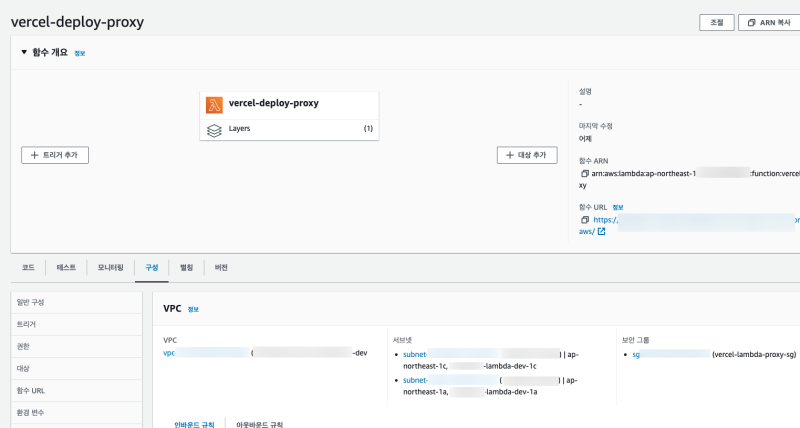Image resolution: width=800 pixels, height=428 pixels.
Task: Click vercel-deploy-proxy name in function box
Action: 273,103
